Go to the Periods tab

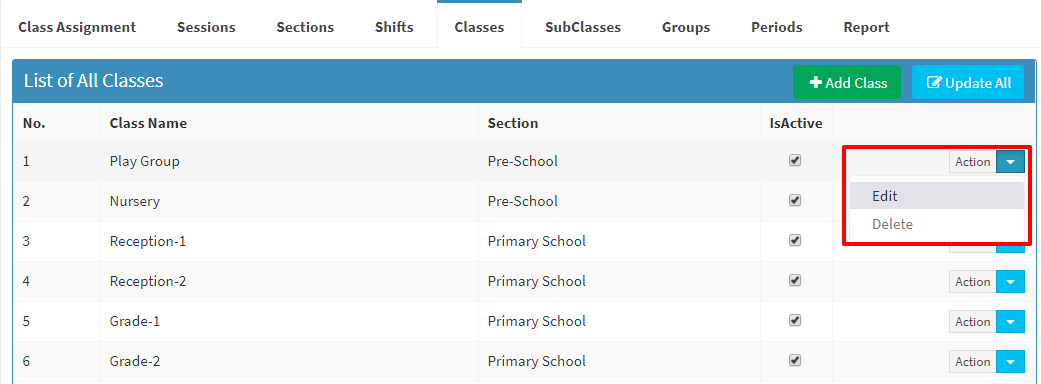click(777, 27)
